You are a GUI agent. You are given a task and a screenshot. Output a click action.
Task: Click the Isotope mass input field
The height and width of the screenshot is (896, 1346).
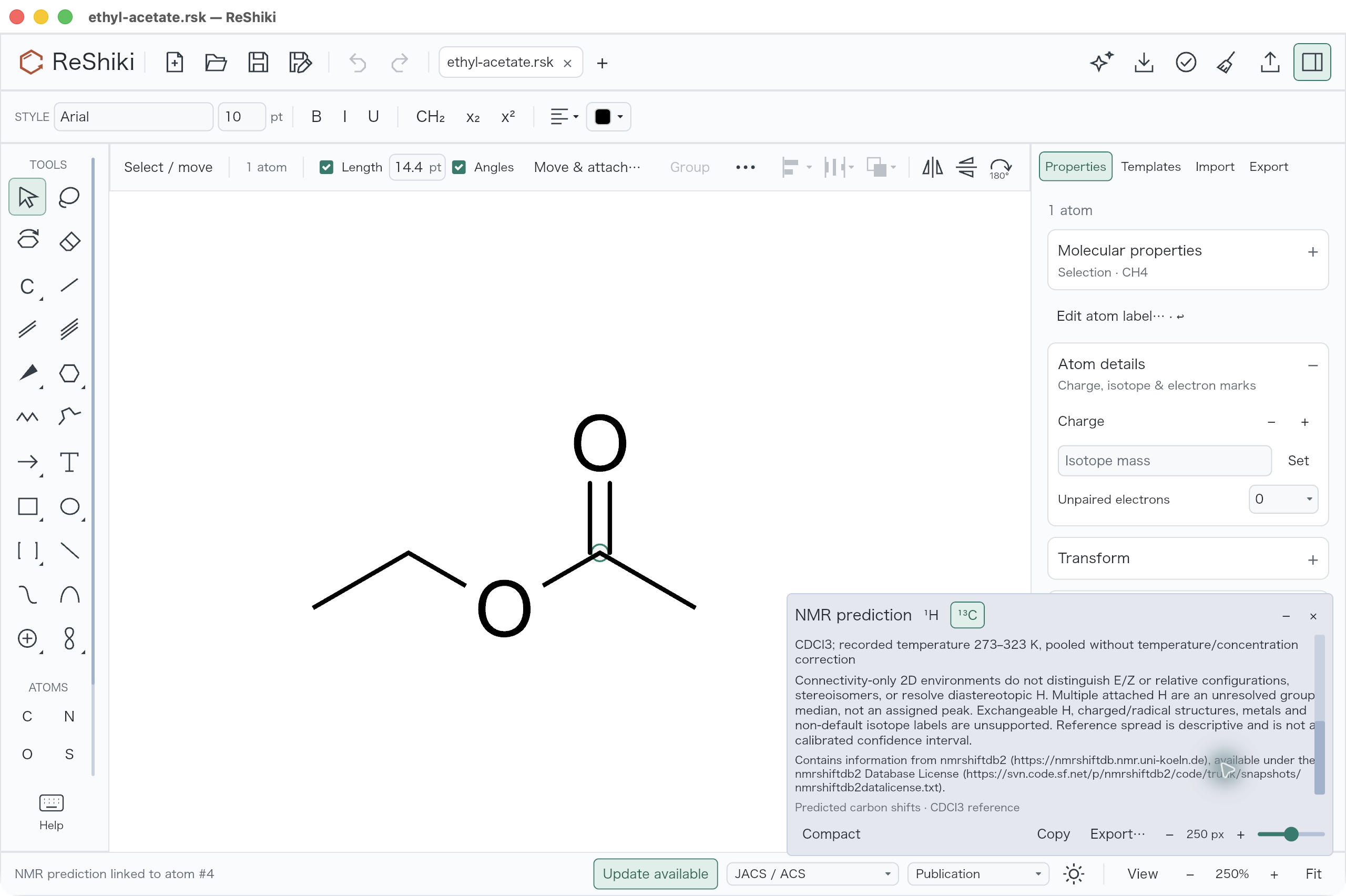1164,461
